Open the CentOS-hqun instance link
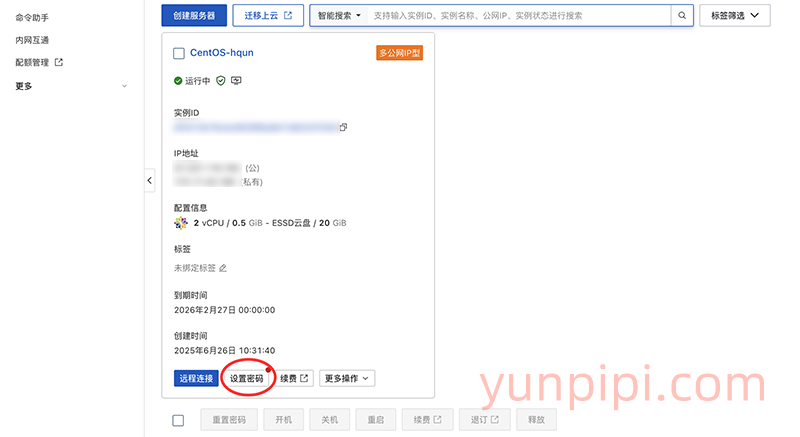The height and width of the screenshot is (437, 800). coord(221,53)
